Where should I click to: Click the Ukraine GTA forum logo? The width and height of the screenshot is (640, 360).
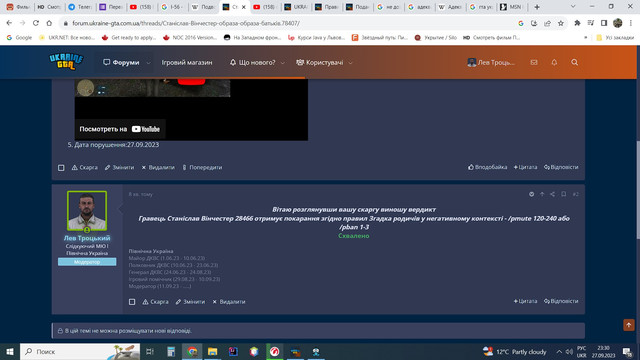(66, 62)
